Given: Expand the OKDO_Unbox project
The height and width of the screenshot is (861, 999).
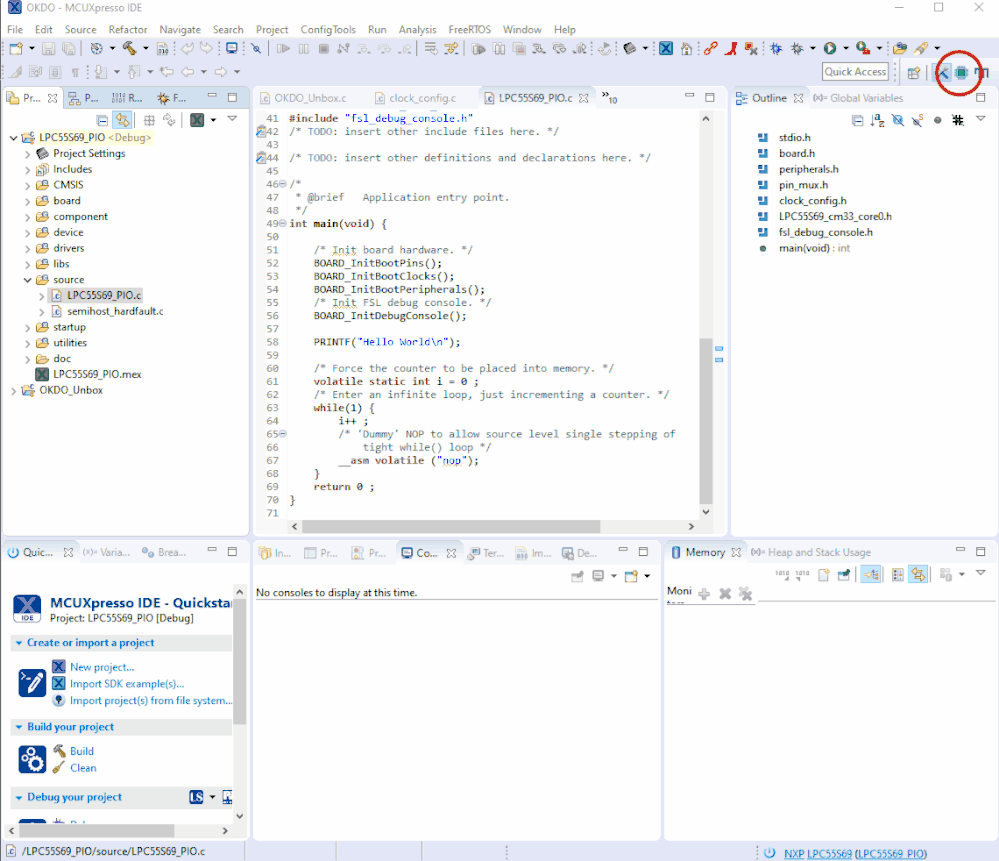Looking at the screenshot, I should pyautogui.click(x=13, y=391).
